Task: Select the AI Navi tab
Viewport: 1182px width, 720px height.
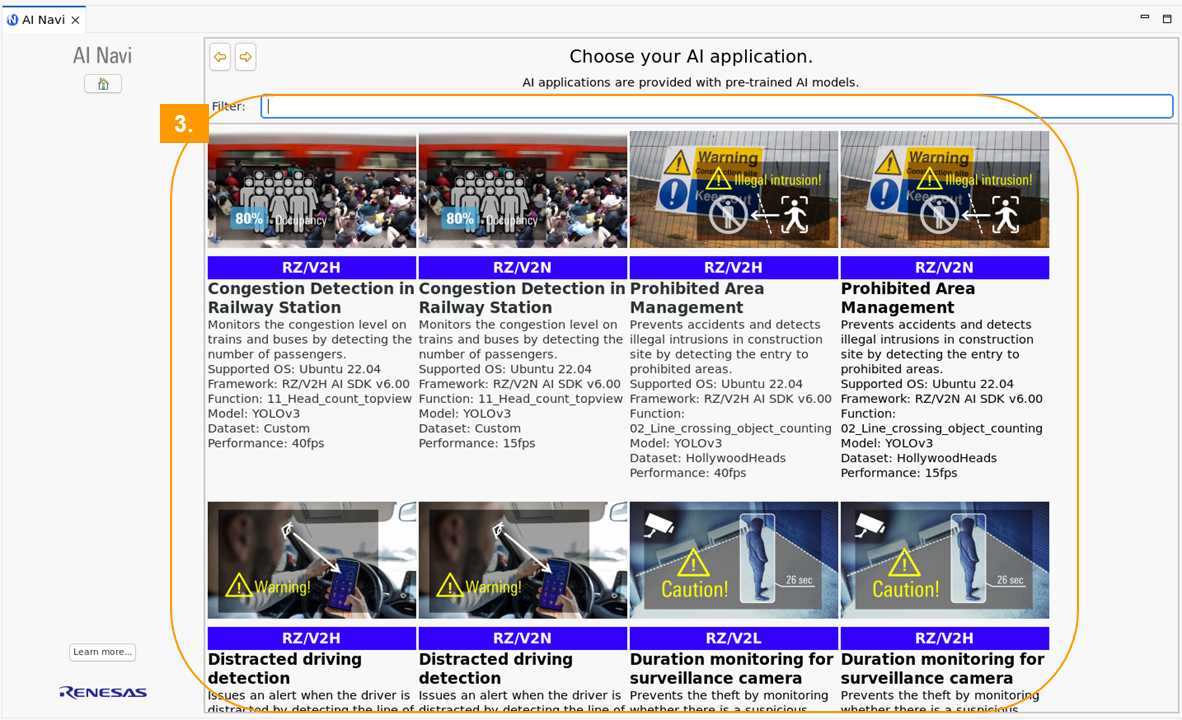Action: tap(43, 20)
